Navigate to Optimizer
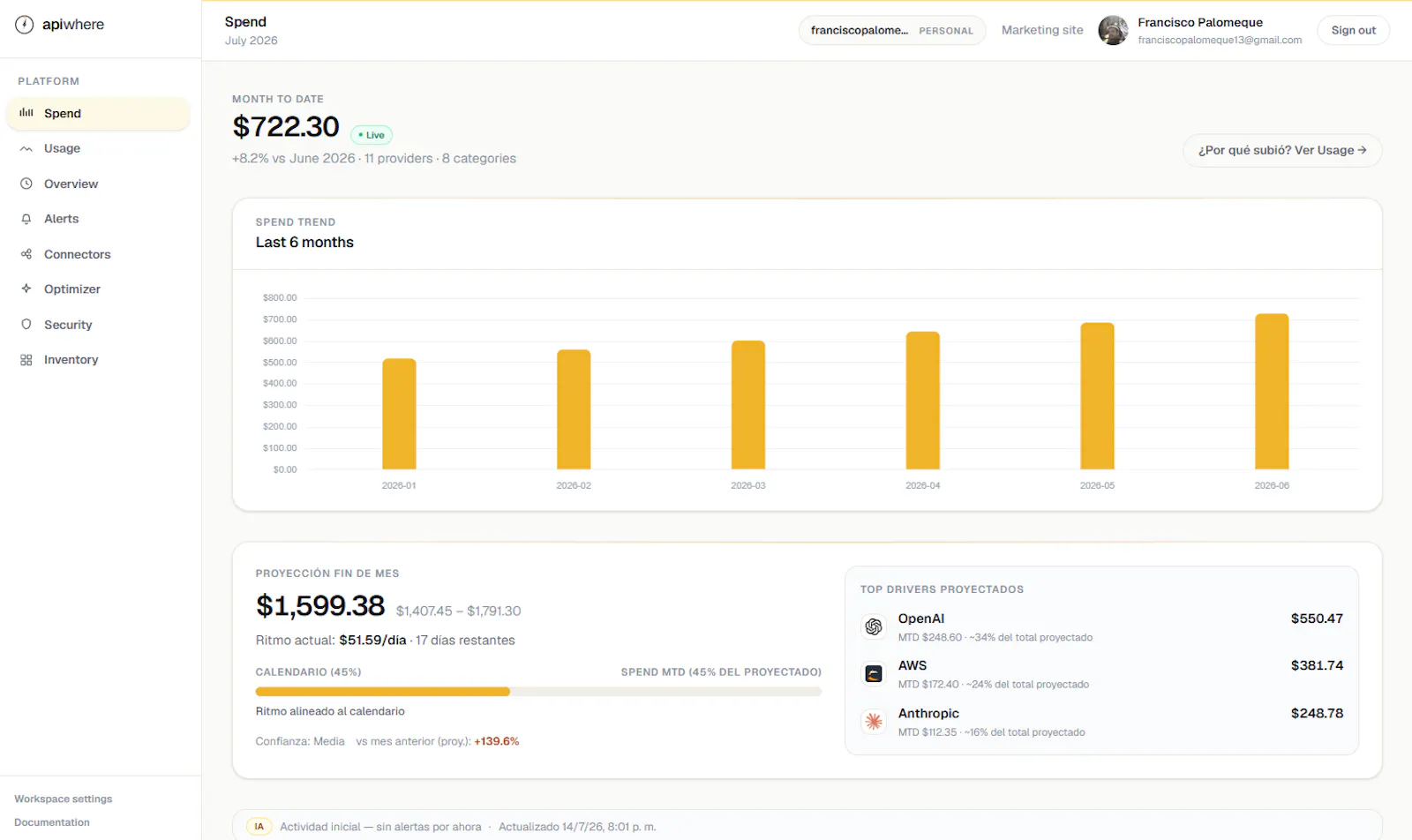The width and height of the screenshot is (1412, 840). (98, 289)
